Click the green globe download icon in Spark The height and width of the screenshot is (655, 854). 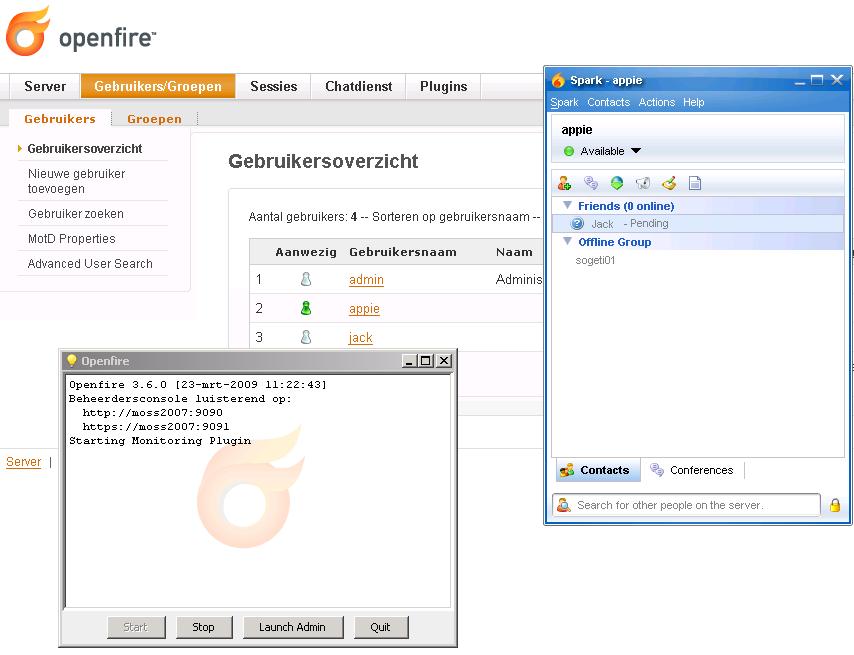click(617, 183)
